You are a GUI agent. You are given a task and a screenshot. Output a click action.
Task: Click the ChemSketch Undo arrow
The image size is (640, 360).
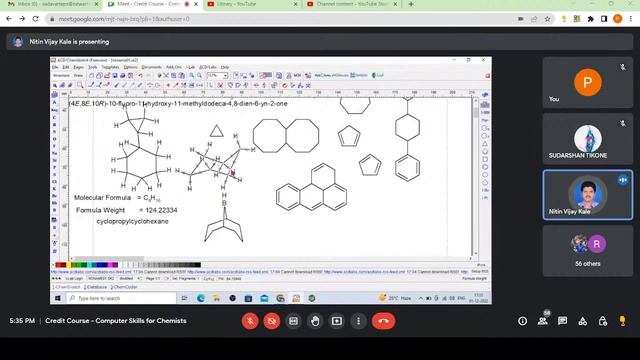pos(140,76)
